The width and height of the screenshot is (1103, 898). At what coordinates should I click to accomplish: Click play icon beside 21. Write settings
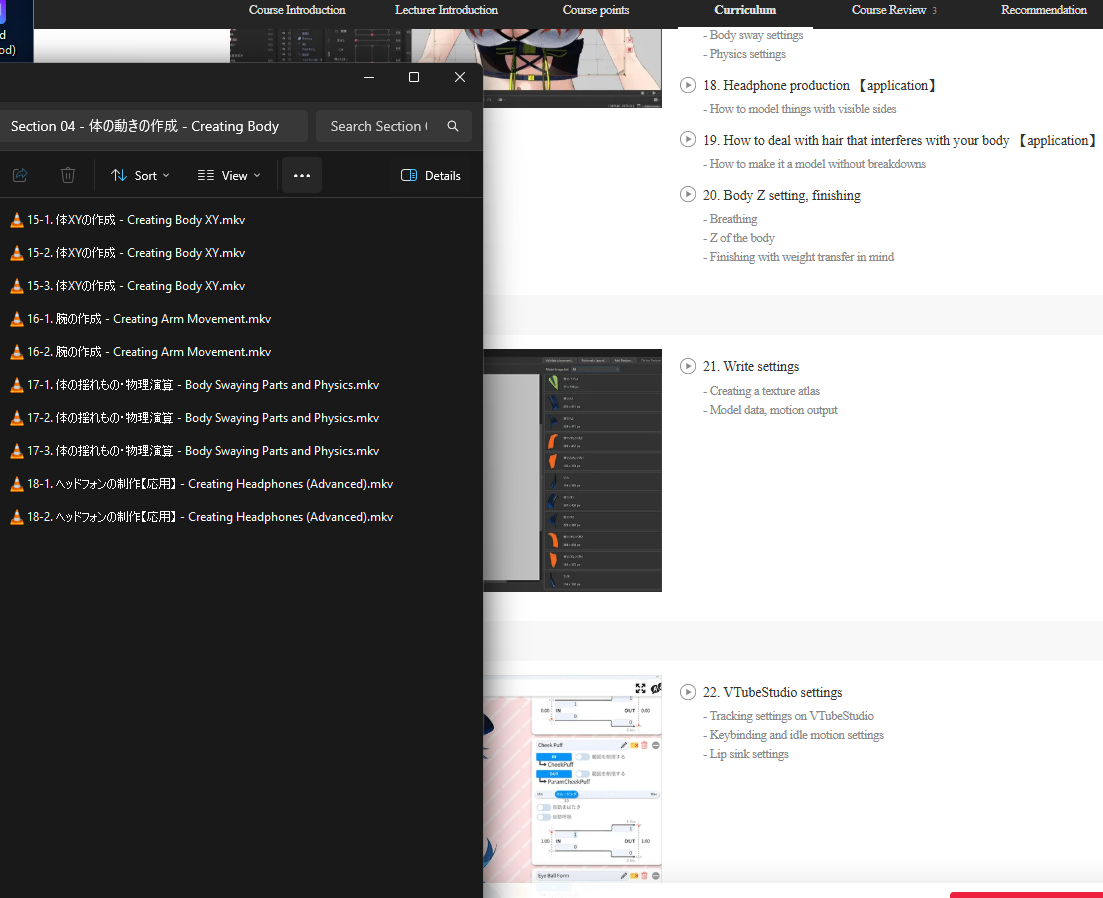688,366
